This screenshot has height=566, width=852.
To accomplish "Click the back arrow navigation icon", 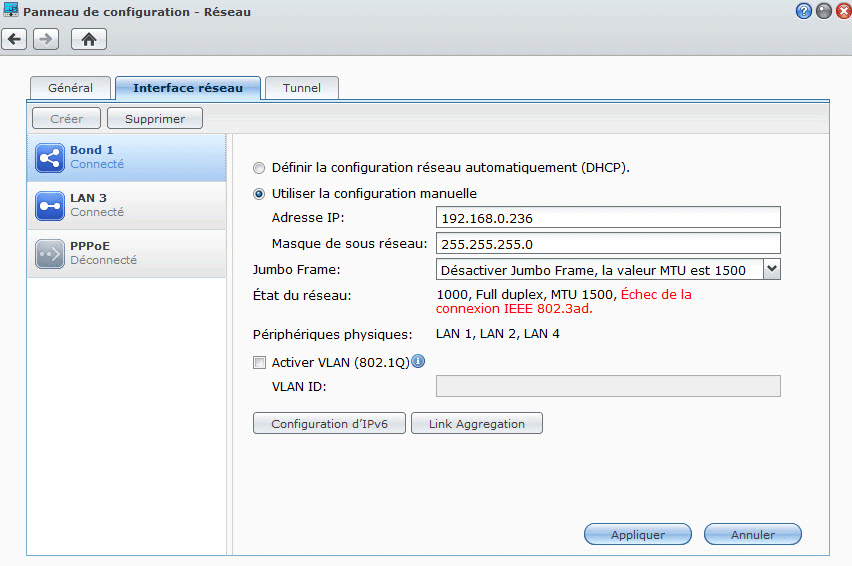I will click(14, 39).
